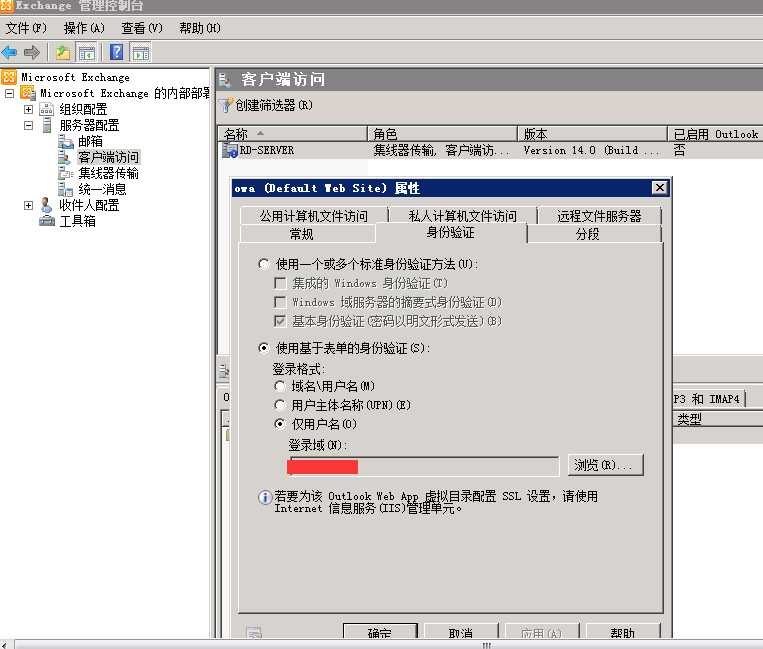Click the 工具箱 toolbox icon
The width and height of the screenshot is (763, 649).
pyautogui.click(x=47, y=221)
